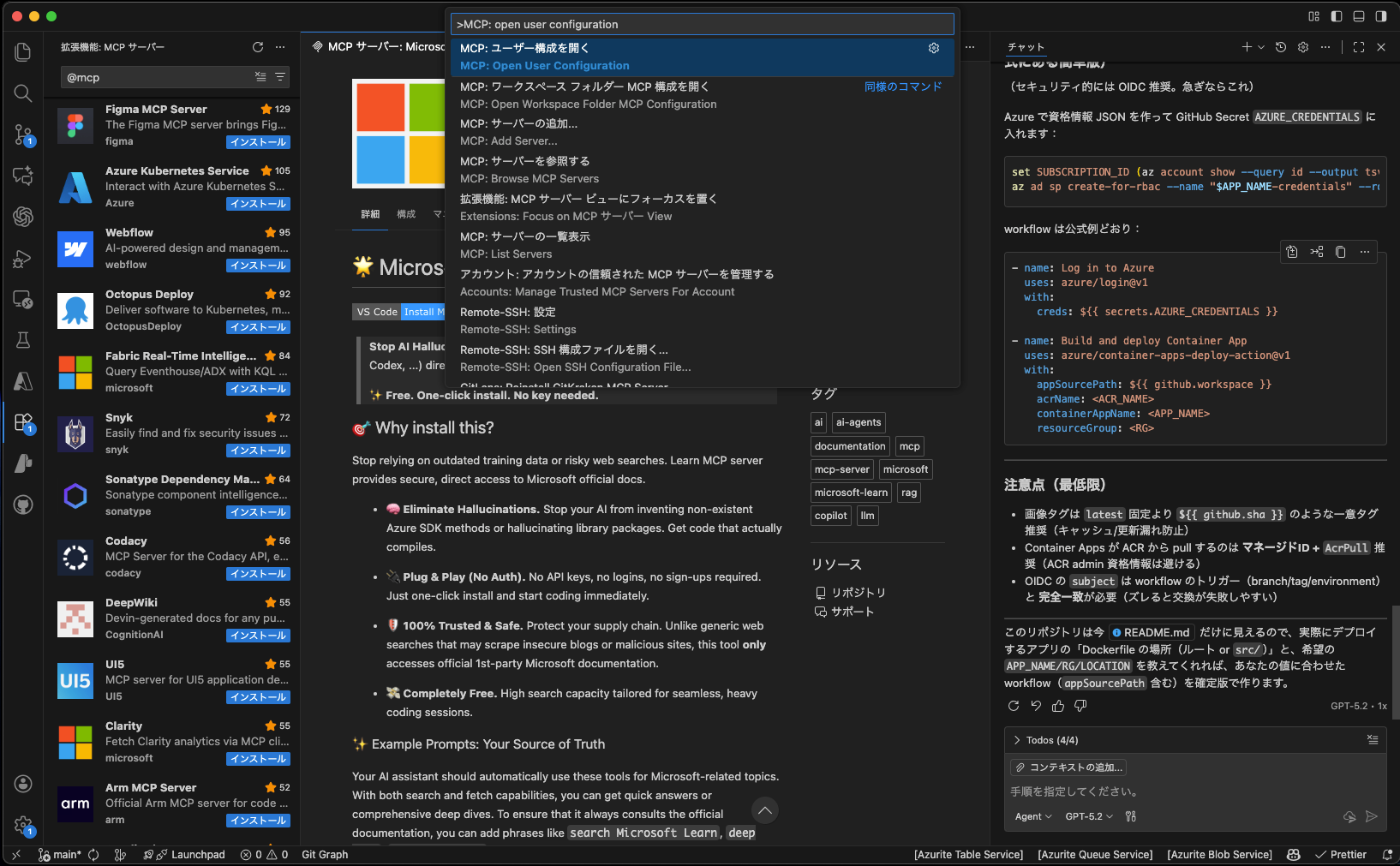Screen dimensions: 1400x866
Task: Select MCP: Add Server command
Action: point(702,132)
